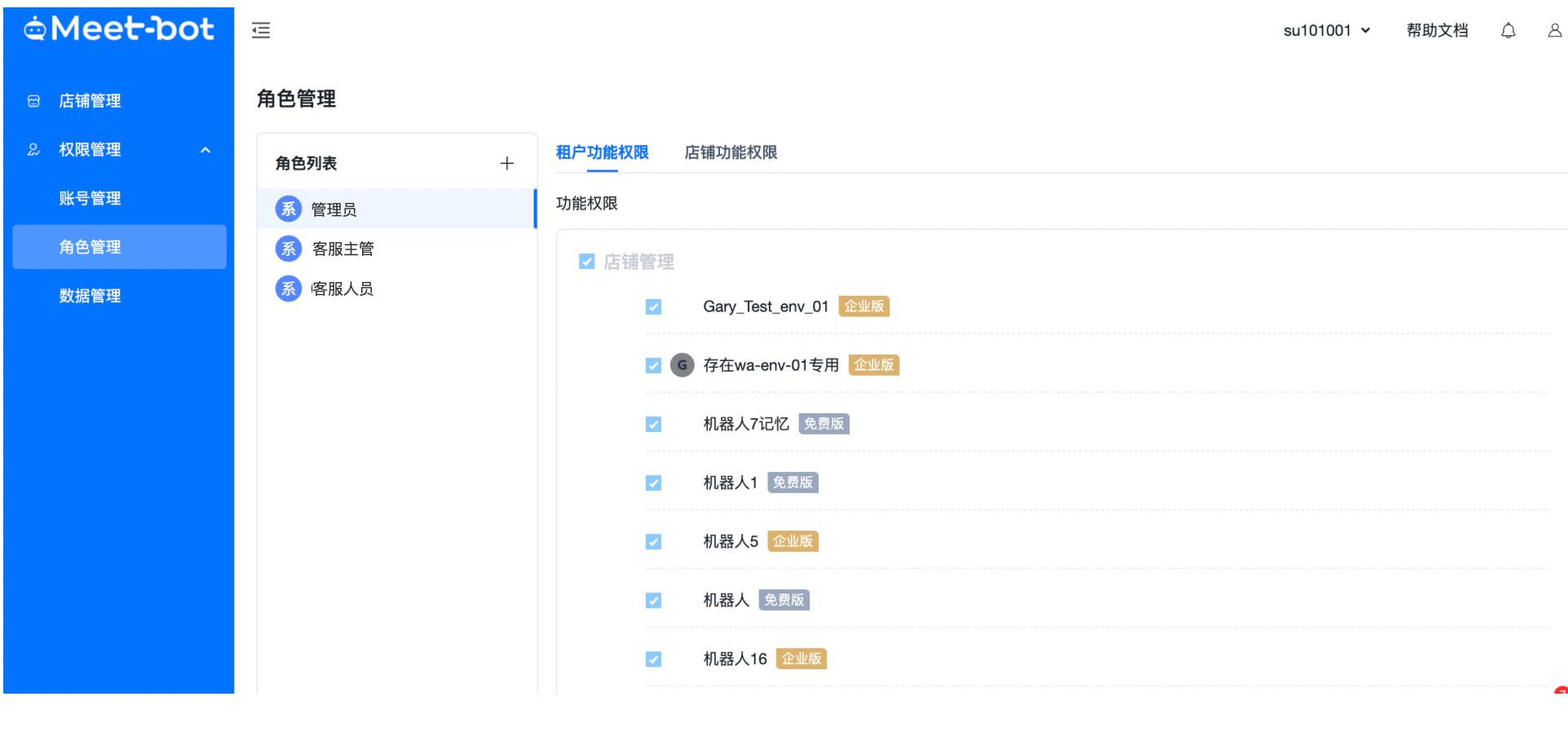Collapse sidebar with the menu fold icon

click(261, 31)
